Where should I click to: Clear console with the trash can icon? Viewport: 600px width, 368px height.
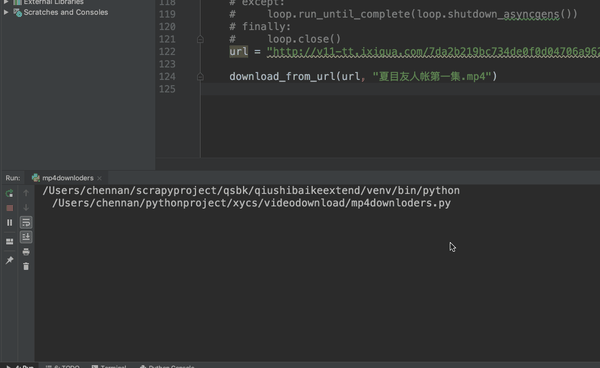click(x=26, y=266)
